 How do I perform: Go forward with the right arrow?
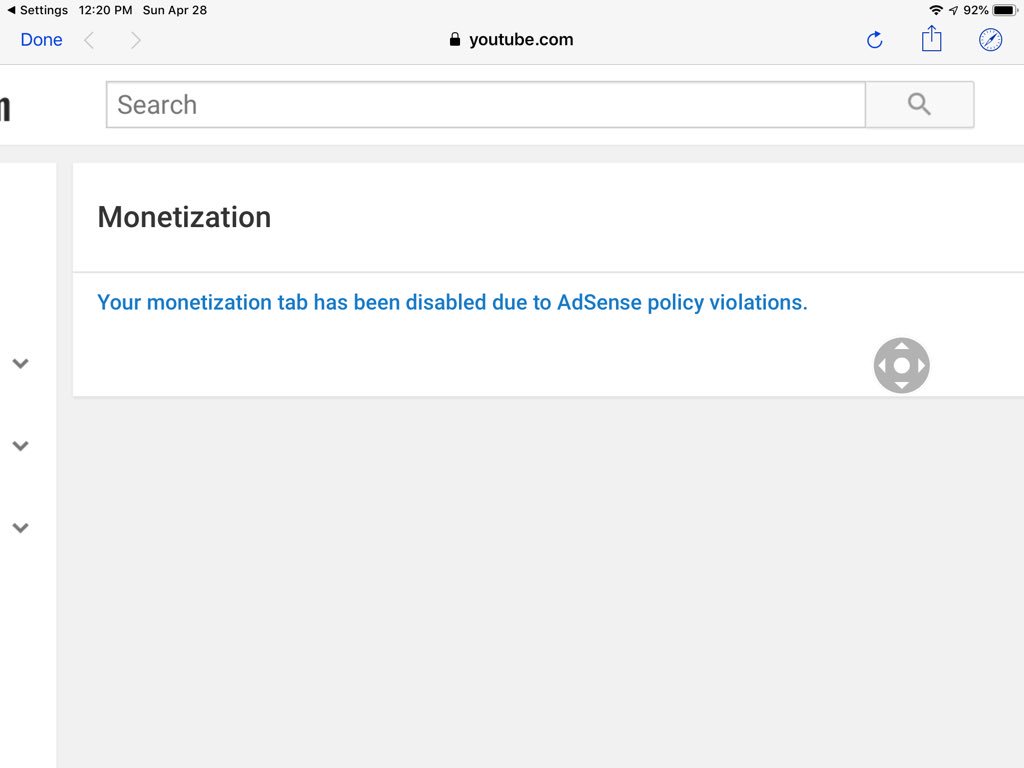coord(135,40)
